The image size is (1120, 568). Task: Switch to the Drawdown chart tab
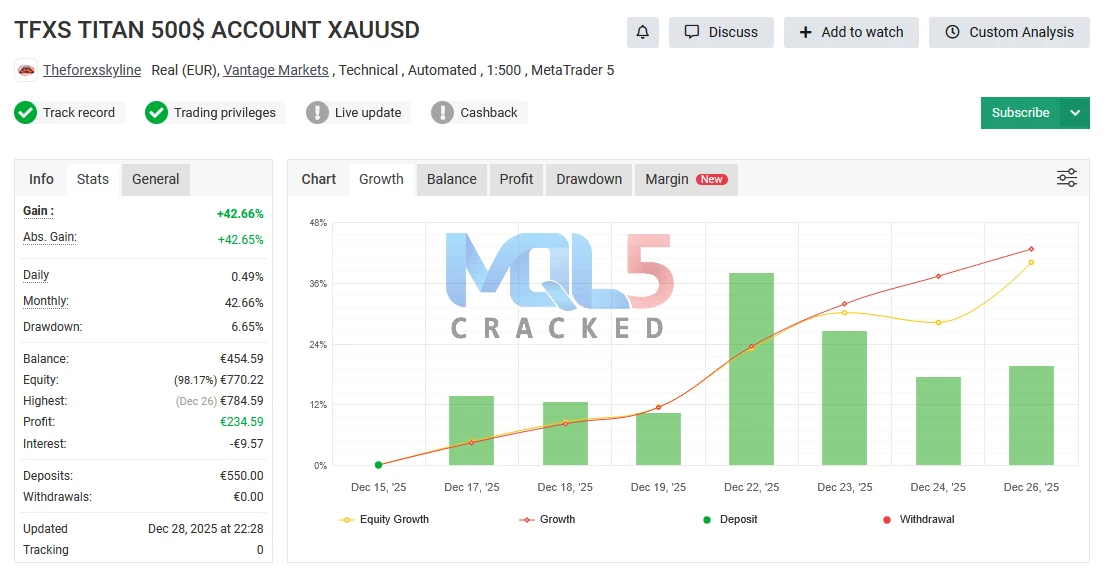[588, 180]
